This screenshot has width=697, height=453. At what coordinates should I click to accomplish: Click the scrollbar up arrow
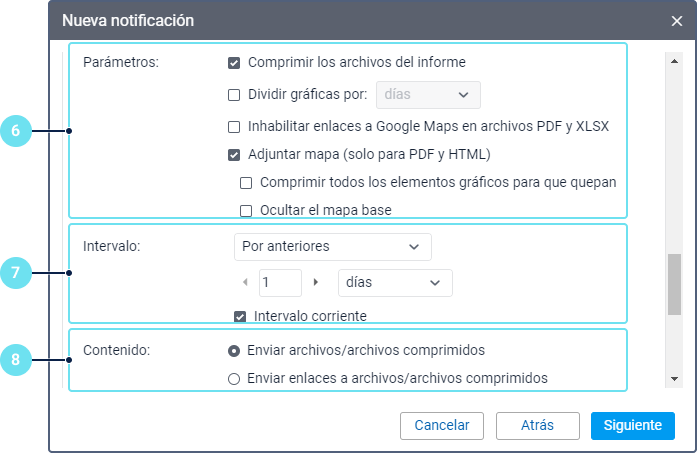674,58
